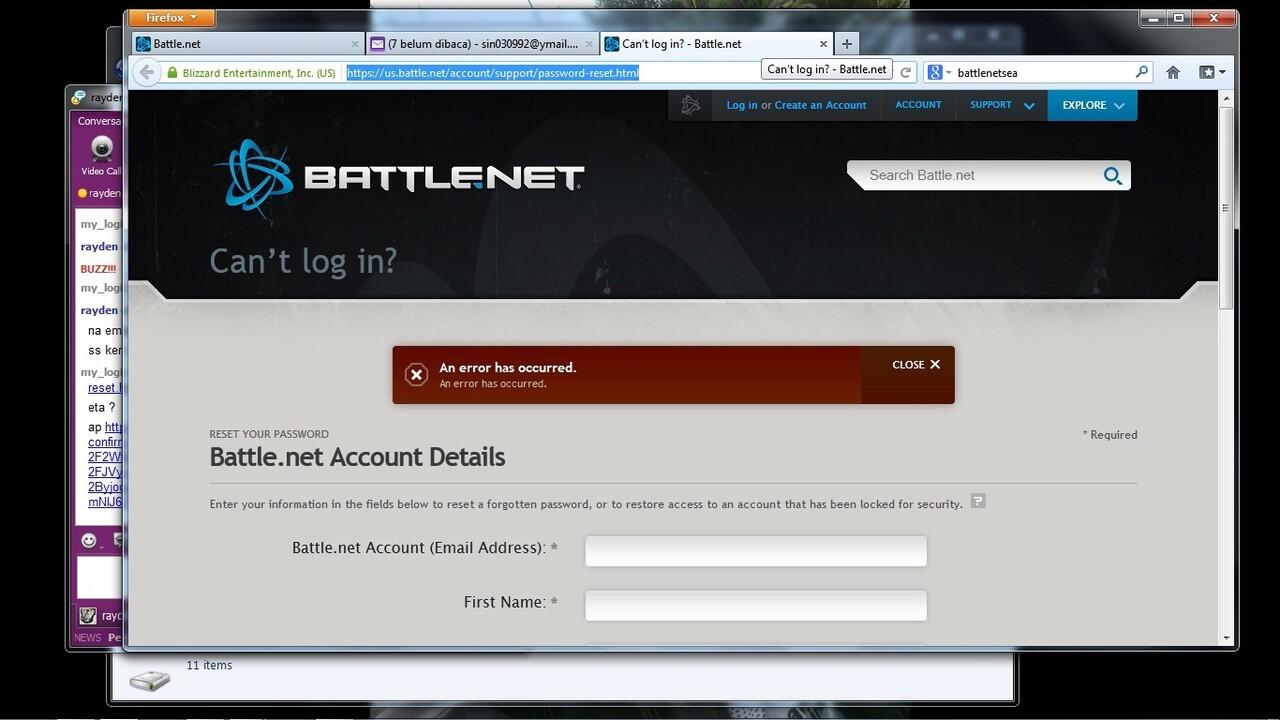Click the help question mark icon
Screen dimensions: 1280x720
978,501
